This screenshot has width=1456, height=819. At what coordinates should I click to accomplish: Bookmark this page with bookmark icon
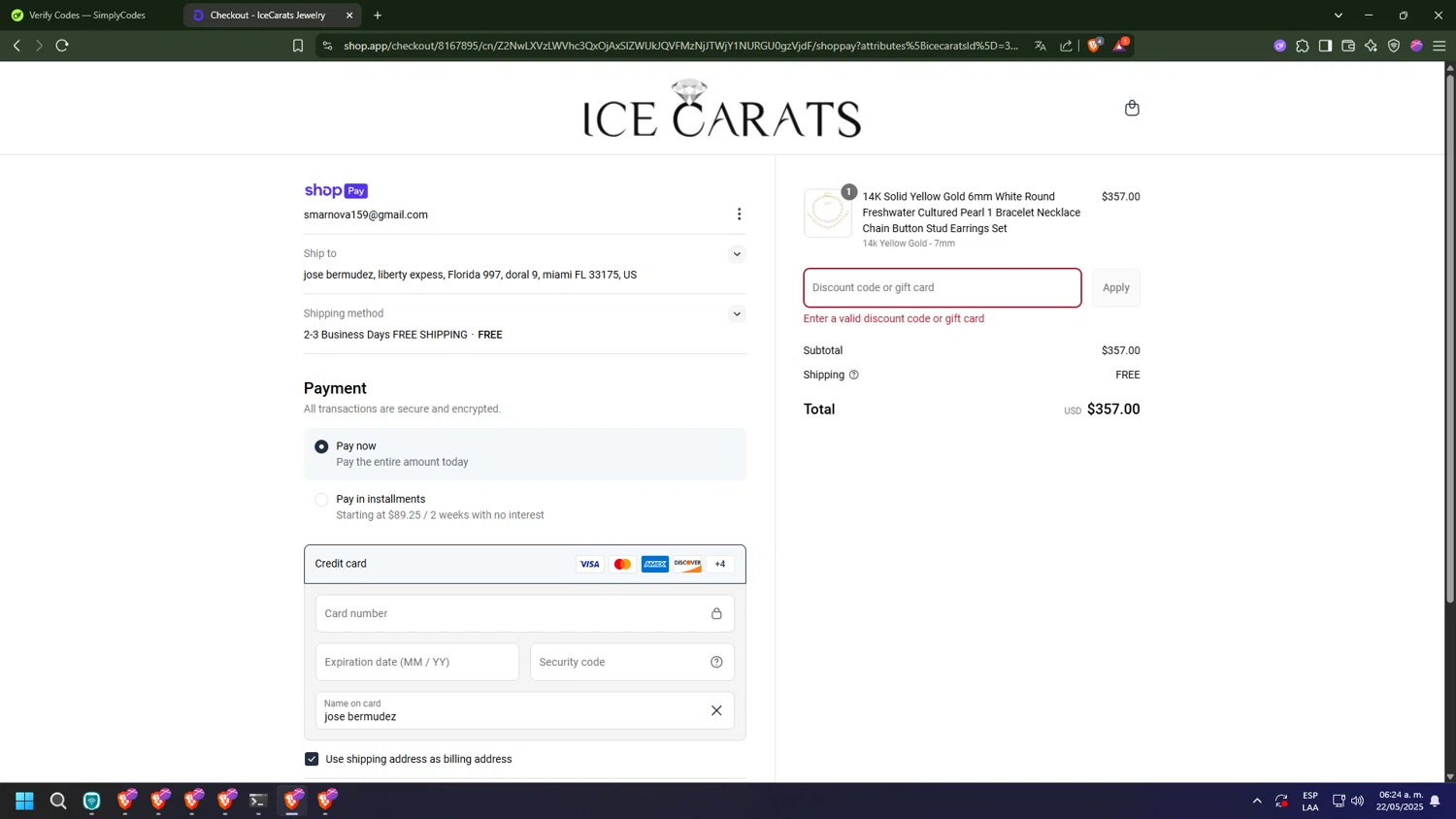click(298, 46)
